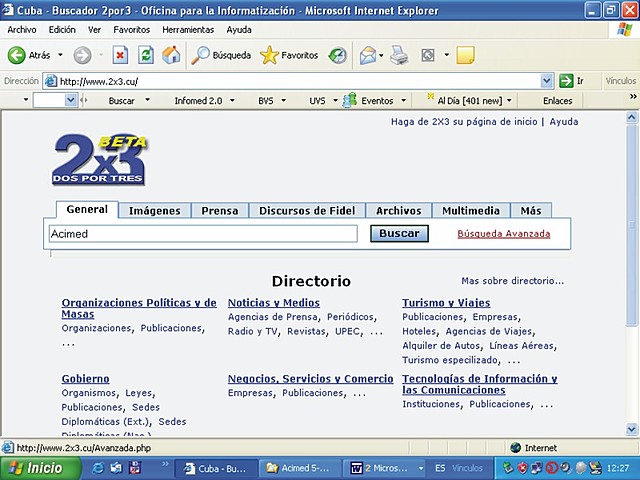Stop page loading with red X icon
640x480 pixels.
[120, 55]
